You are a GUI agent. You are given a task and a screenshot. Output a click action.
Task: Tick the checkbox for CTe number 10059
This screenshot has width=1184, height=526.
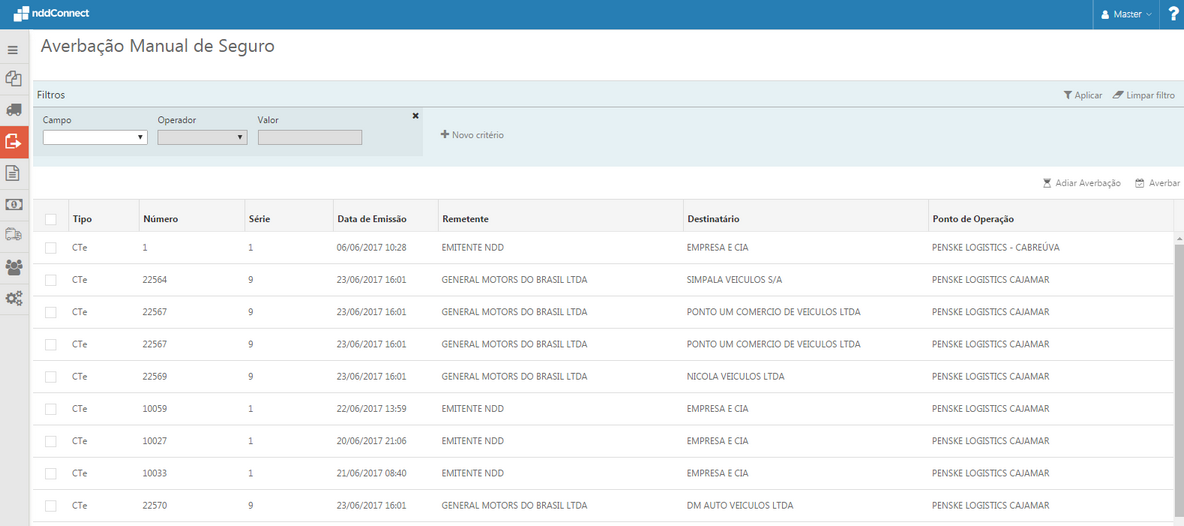pyautogui.click(x=51, y=409)
